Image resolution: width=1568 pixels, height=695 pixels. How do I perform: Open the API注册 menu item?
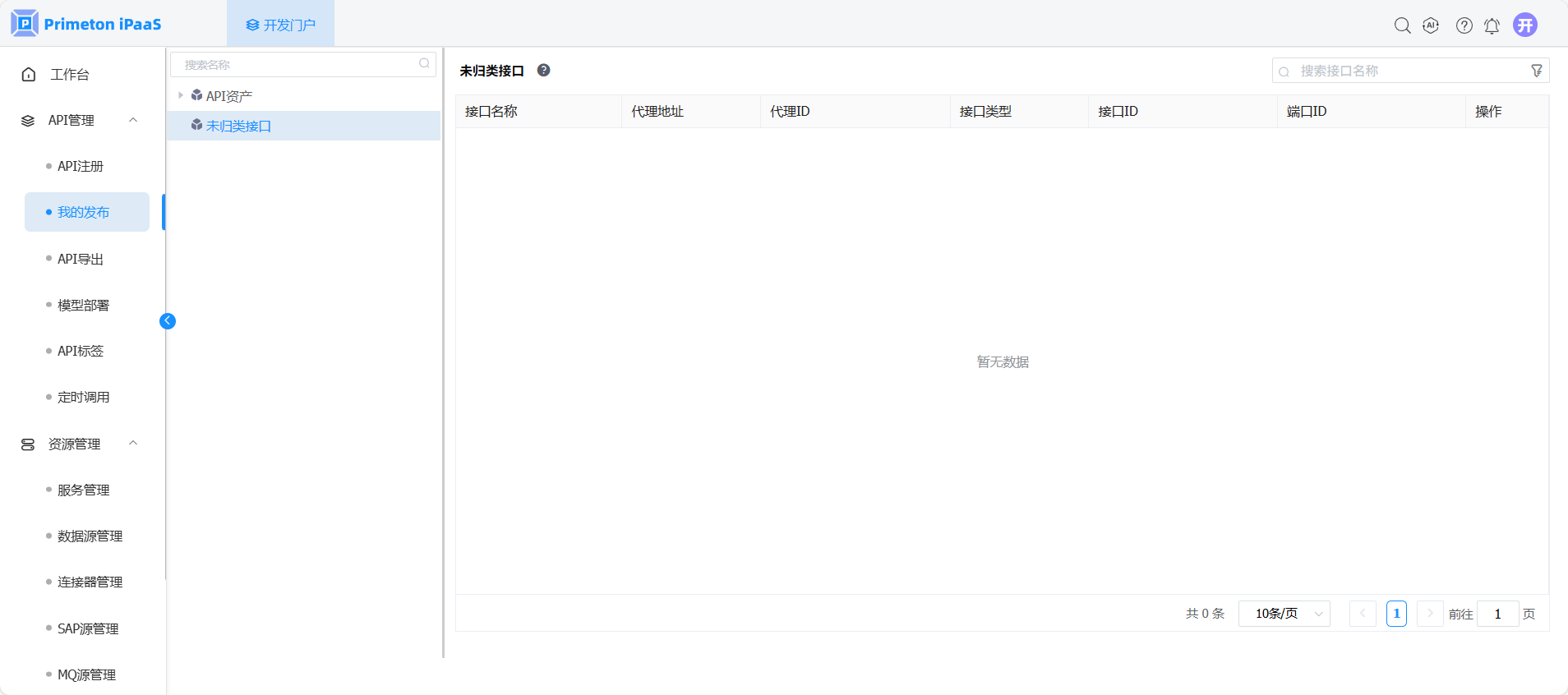81,166
